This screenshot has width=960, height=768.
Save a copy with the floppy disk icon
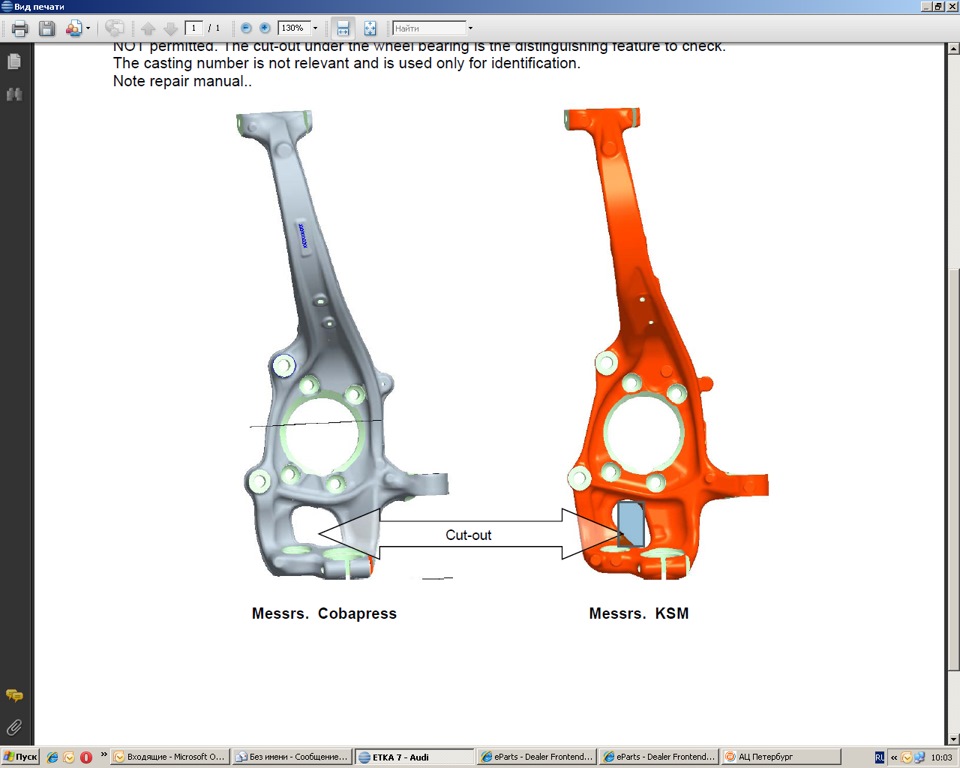[x=47, y=28]
